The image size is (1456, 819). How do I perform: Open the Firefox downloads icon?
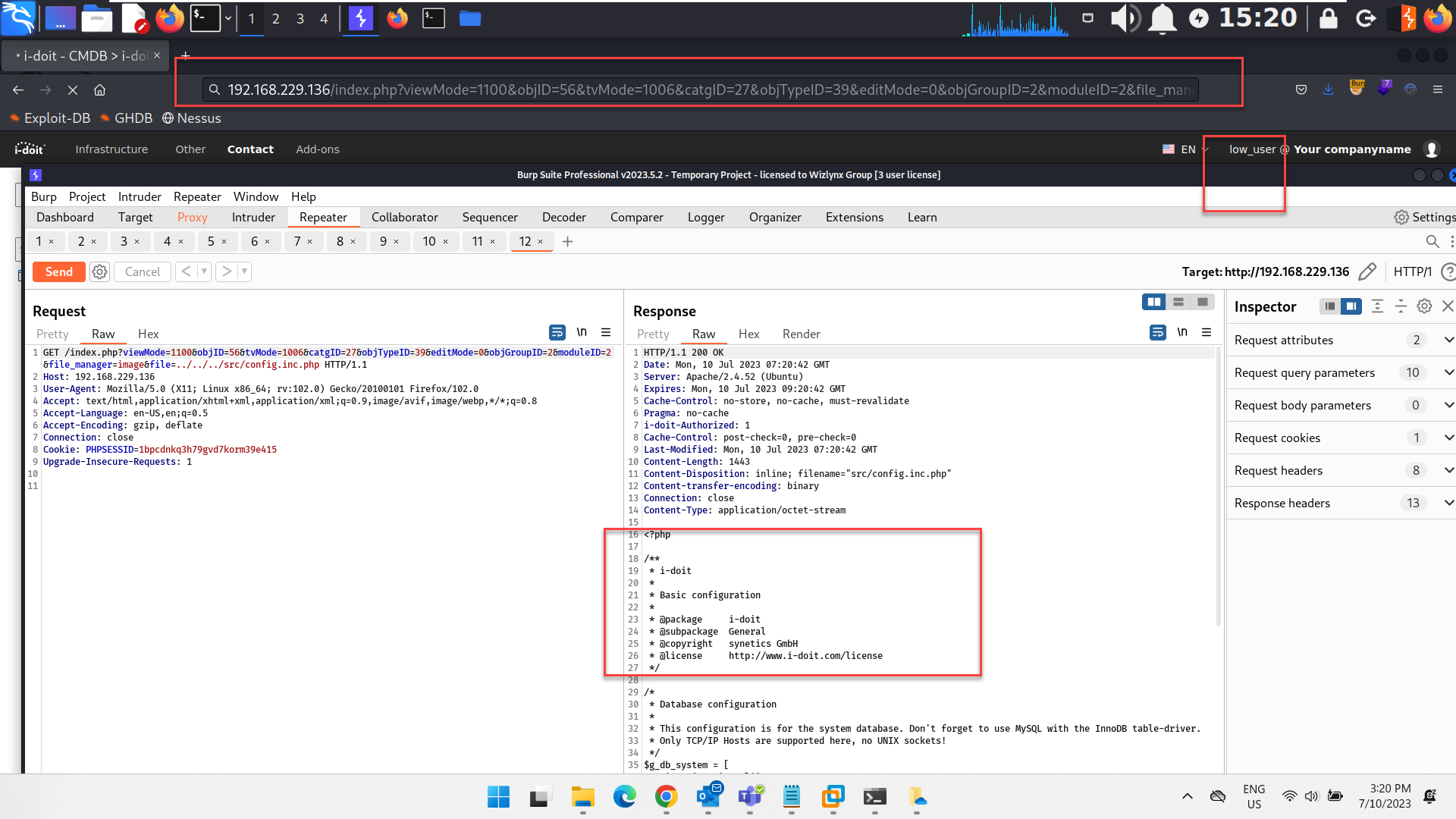point(1329,89)
